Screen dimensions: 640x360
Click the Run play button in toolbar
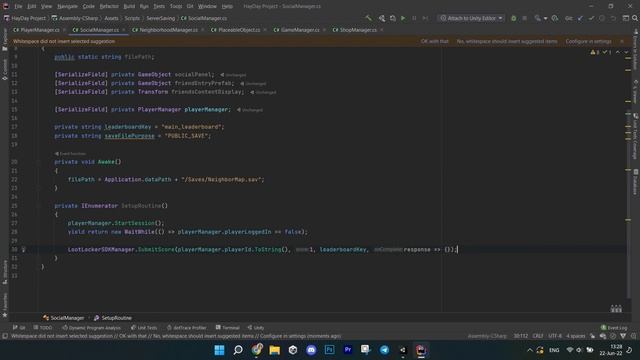pyautogui.click(x=403, y=18)
